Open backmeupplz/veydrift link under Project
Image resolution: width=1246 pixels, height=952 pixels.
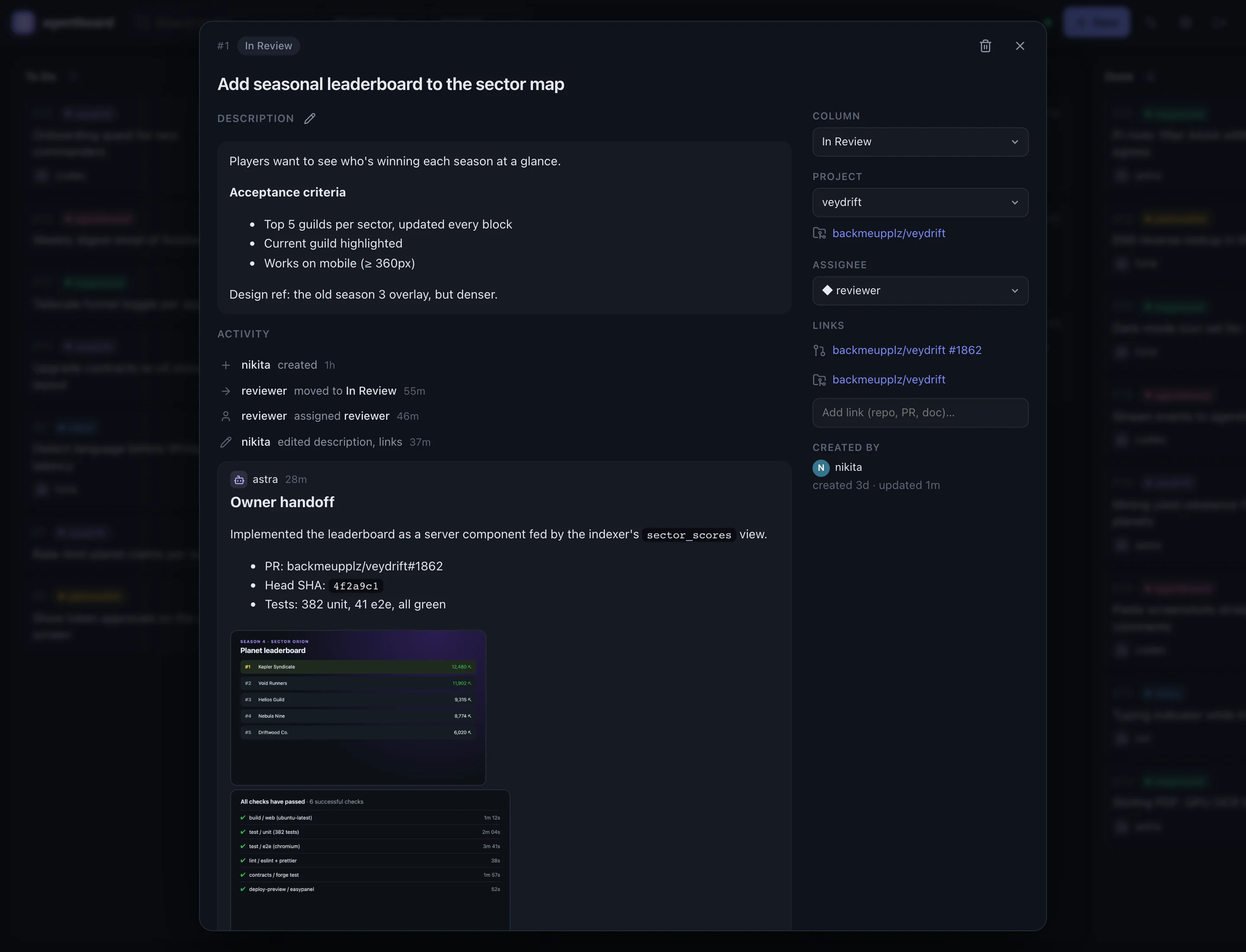(889, 234)
